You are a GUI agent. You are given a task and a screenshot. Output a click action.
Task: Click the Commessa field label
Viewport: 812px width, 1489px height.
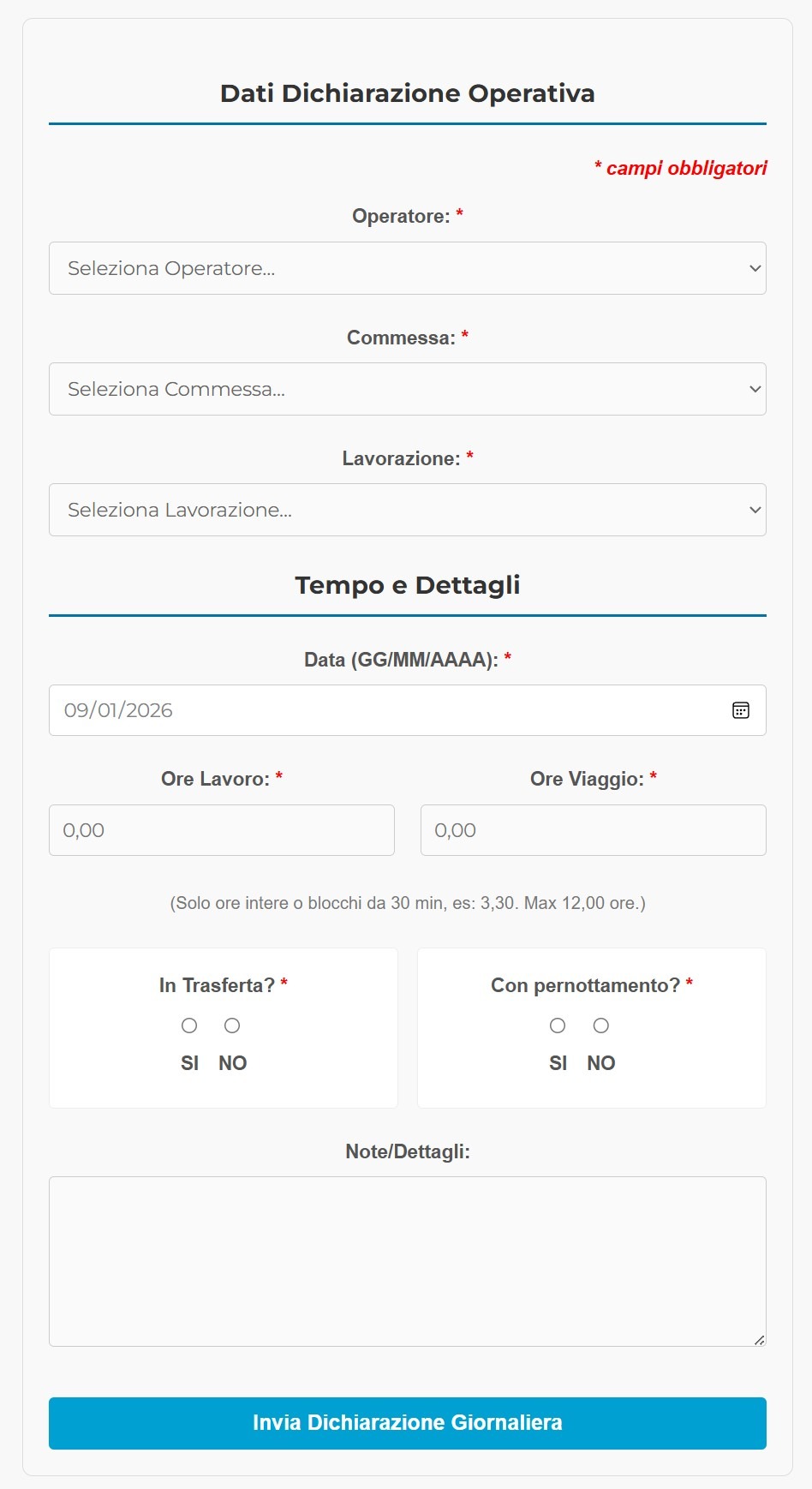coord(408,338)
